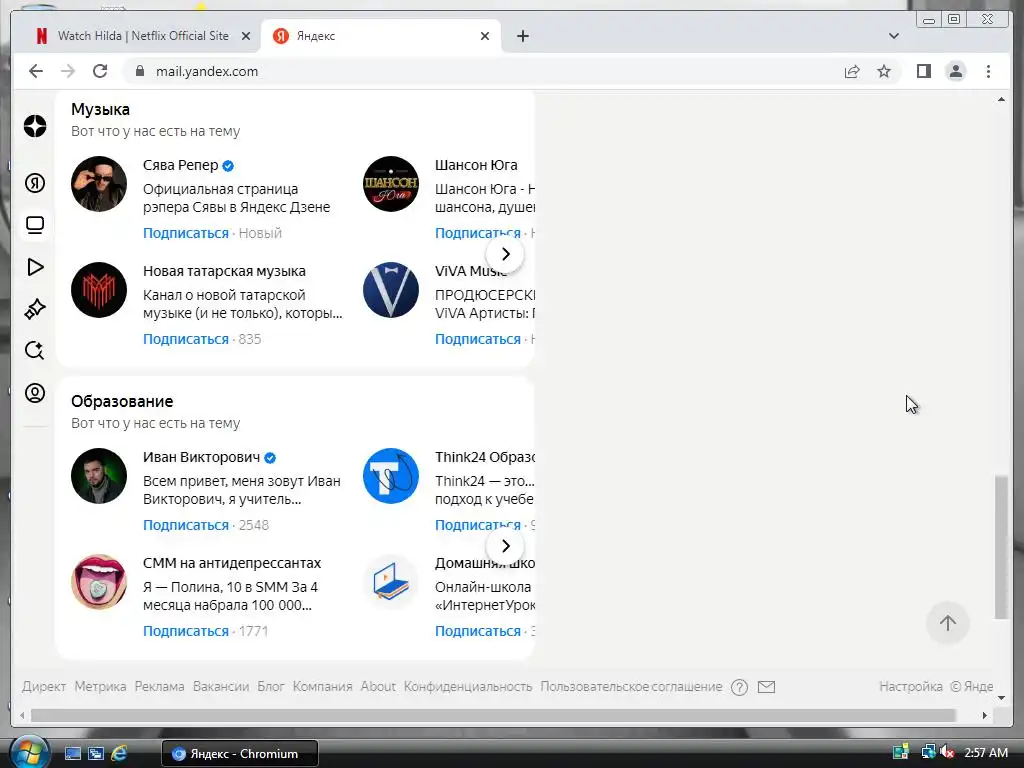Open the Метрика footer link
The width and height of the screenshot is (1024, 768).
pos(100,686)
